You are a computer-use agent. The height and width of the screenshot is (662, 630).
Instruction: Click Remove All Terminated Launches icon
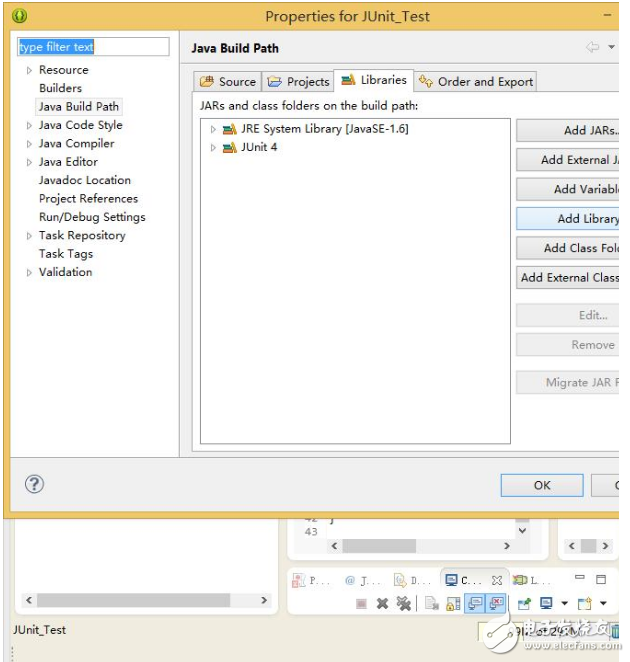click(x=404, y=603)
